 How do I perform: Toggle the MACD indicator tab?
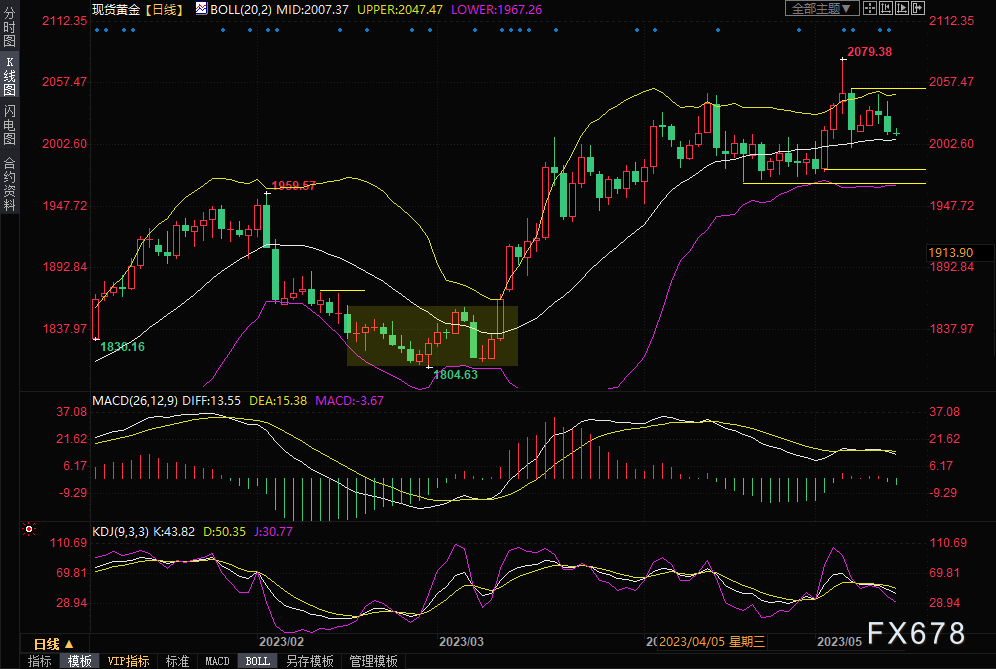click(217, 661)
